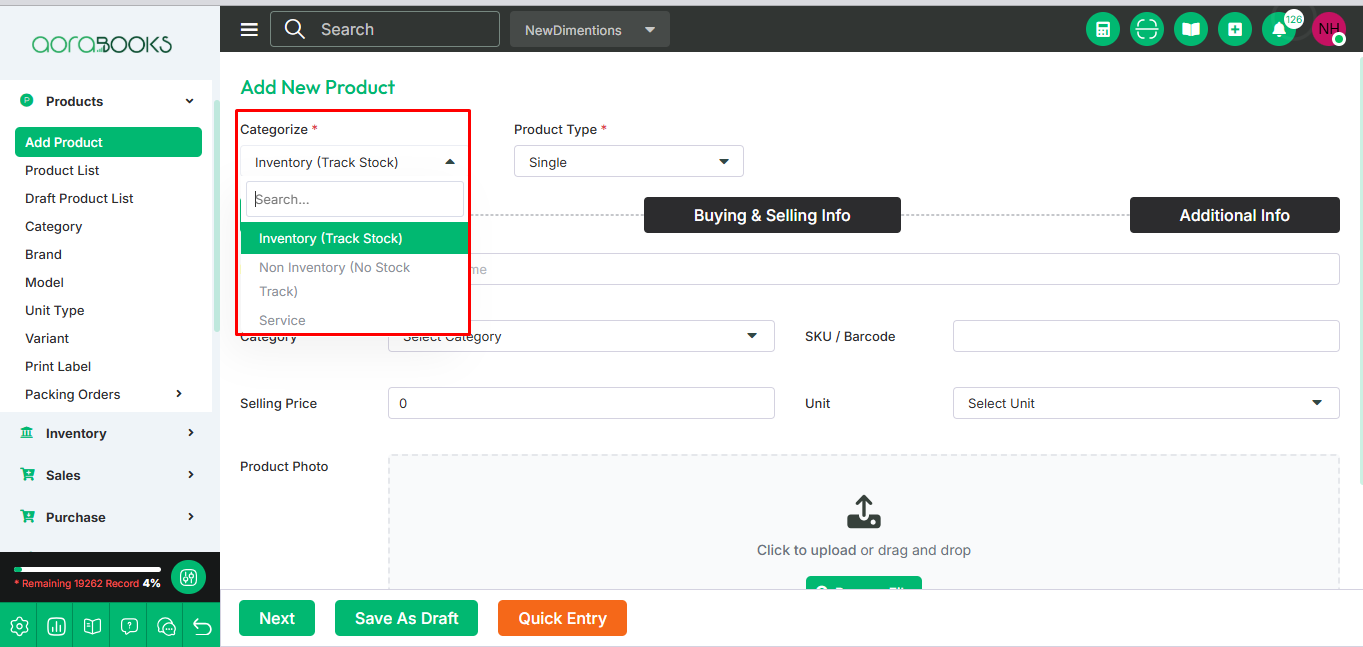The height and width of the screenshot is (647, 1363).
Task: Click the magnifier icon in Search box
Action: point(294,29)
